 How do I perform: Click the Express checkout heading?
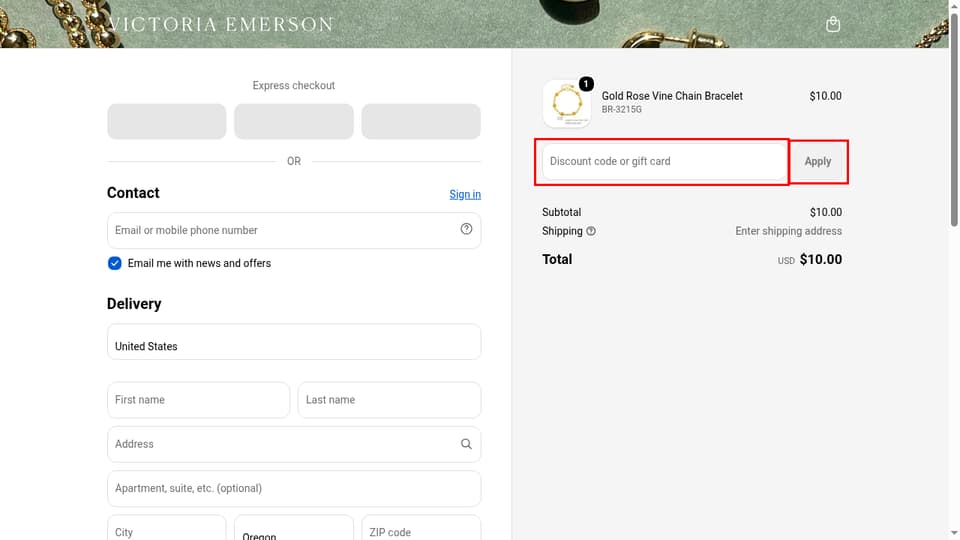[294, 86]
